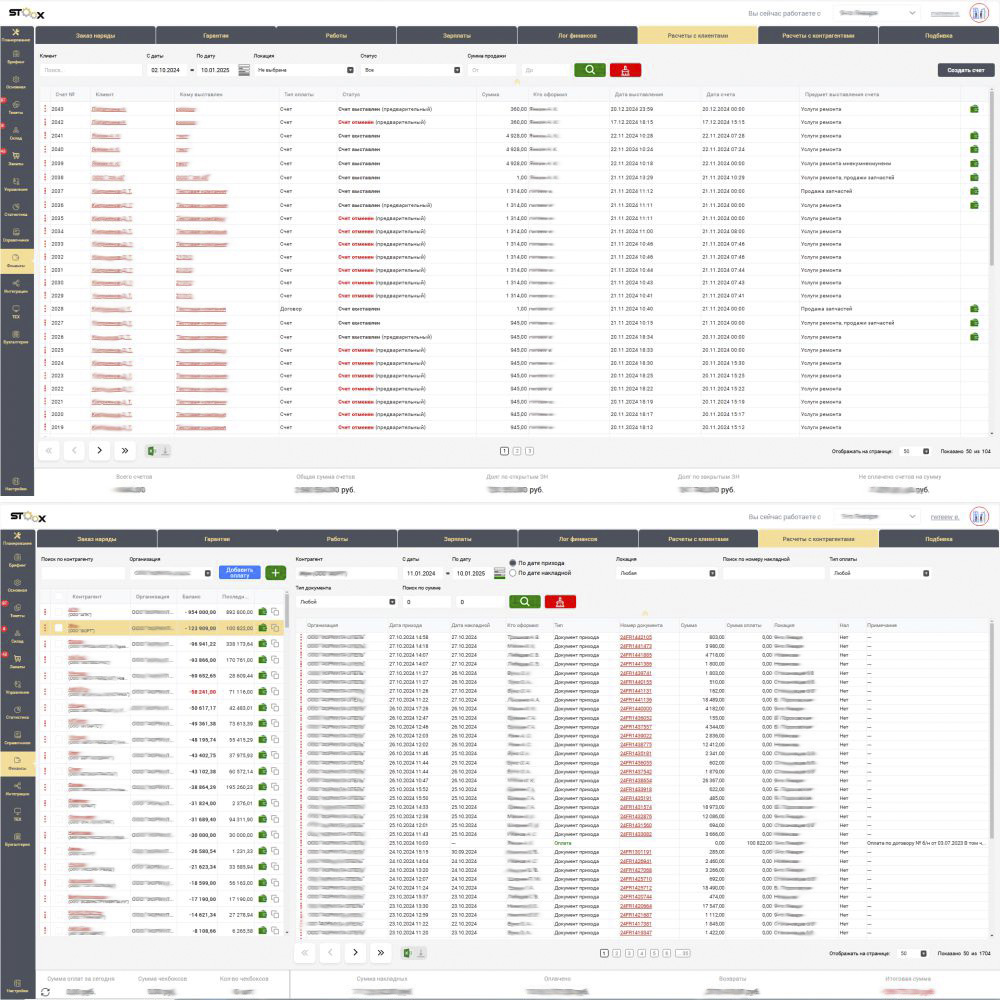This screenshot has width=1000, height=1000.
Task: Click copy icon in the -934 000,00 balance row
Action: (x=274, y=611)
